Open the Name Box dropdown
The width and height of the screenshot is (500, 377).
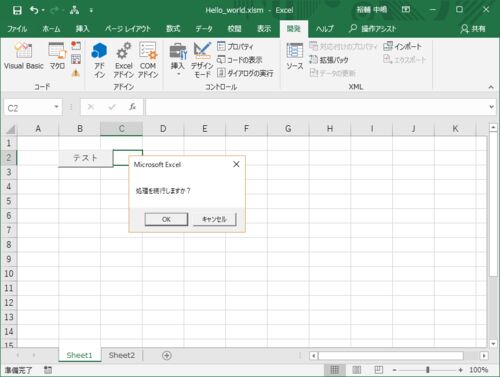[x=56, y=107]
